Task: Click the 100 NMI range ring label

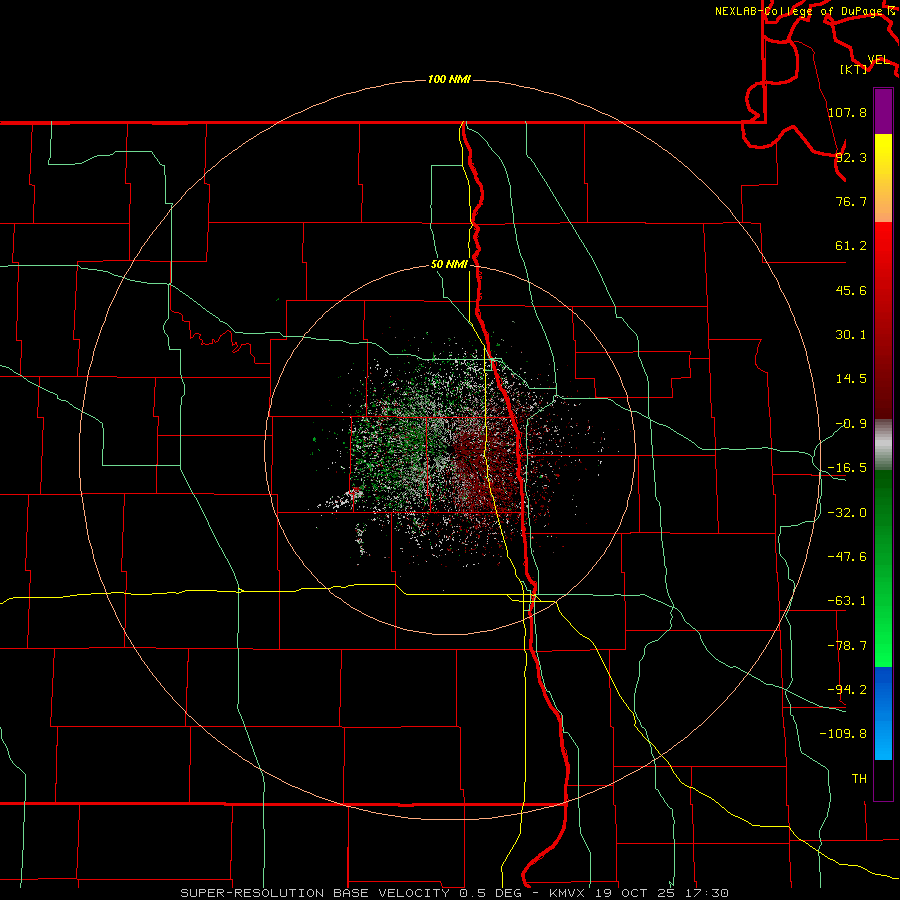Action: pos(449,79)
